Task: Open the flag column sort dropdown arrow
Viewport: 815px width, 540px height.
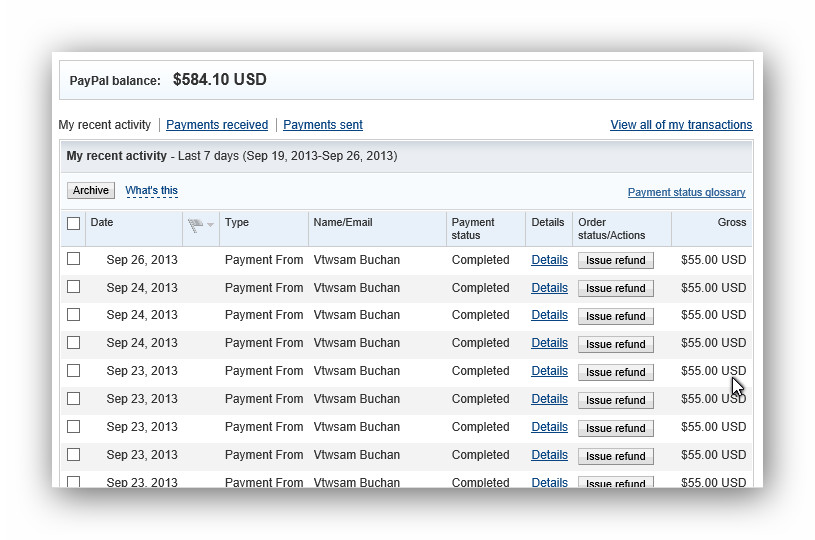Action: pyautogui.click(x=211, y=226)
